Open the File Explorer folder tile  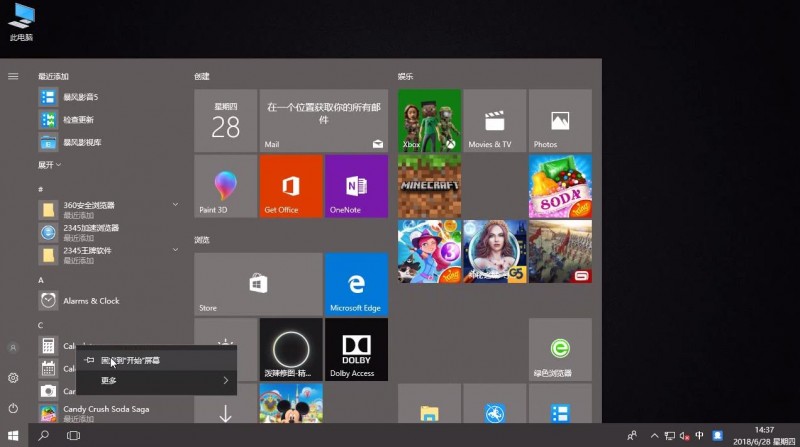click(429, 403)
